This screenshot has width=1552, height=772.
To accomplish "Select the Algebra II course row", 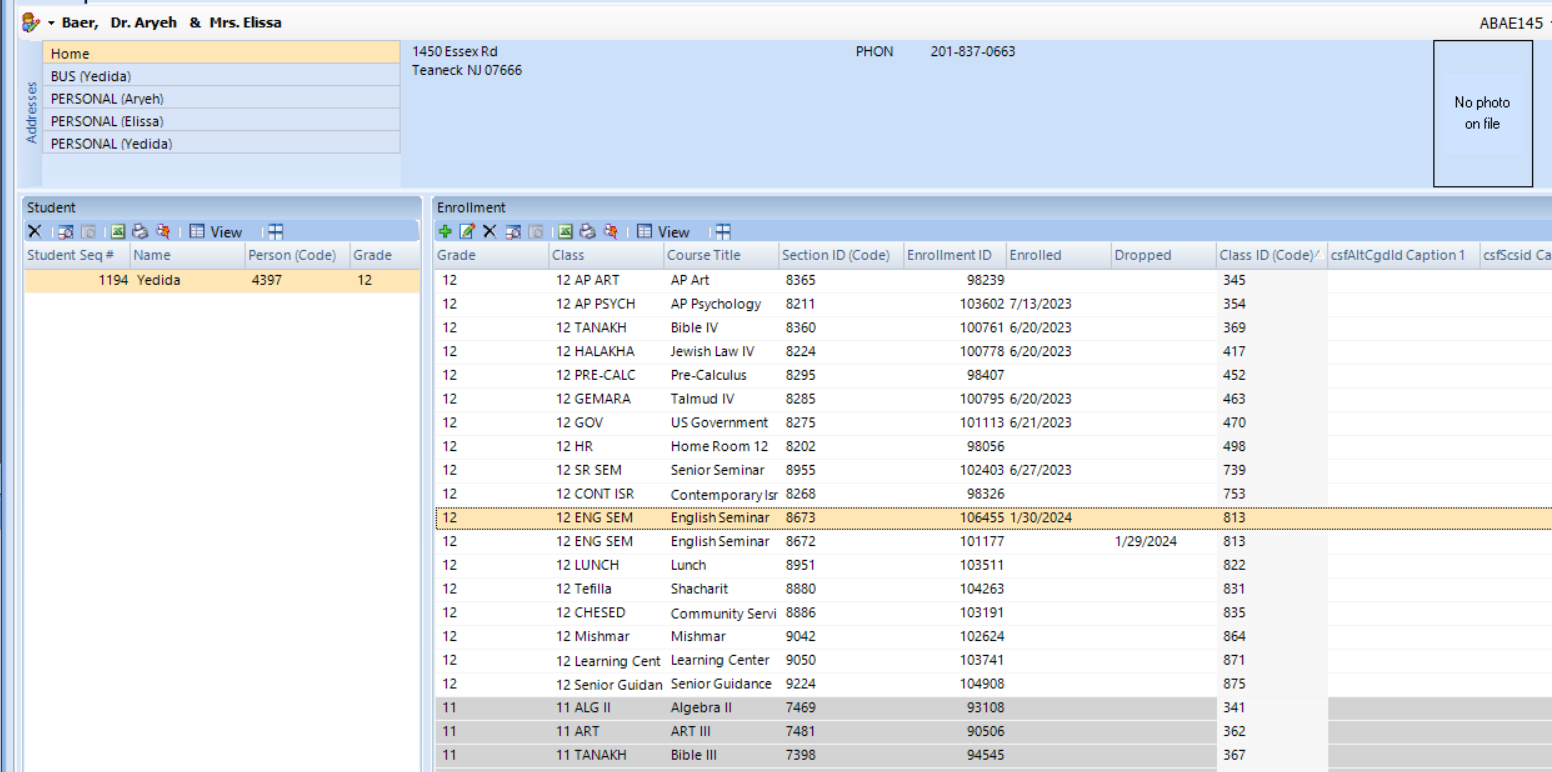I will [x=993, y=708].
